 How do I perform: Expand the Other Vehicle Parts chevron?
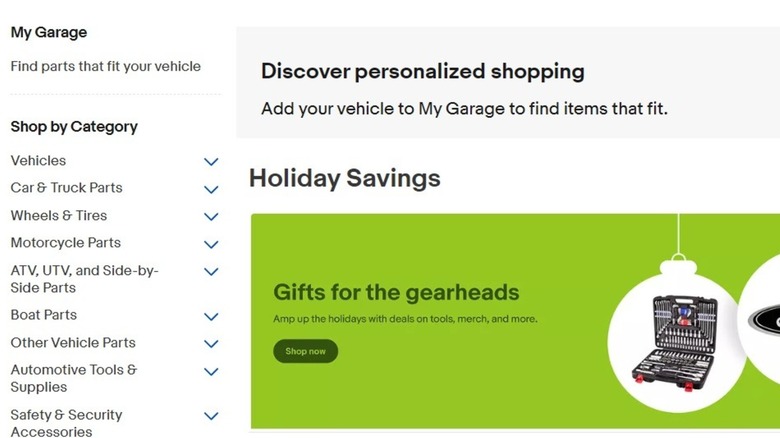point(211,343)
